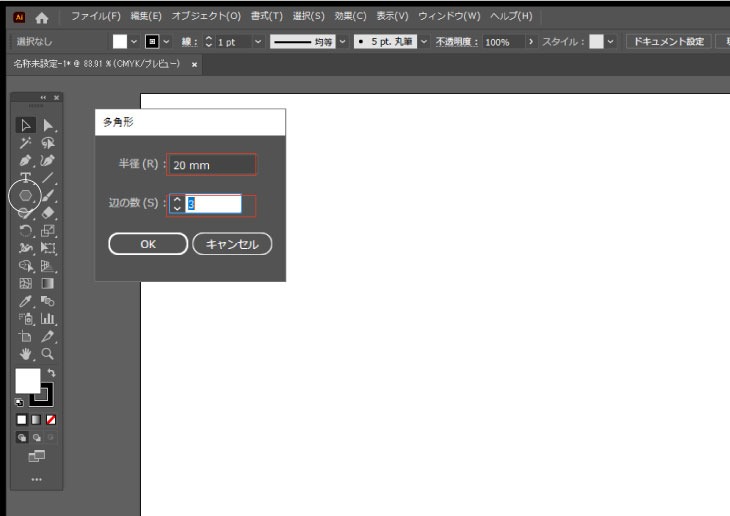730x516 pixels.
Task: Select the Hand tool
Action: (27, 354)
